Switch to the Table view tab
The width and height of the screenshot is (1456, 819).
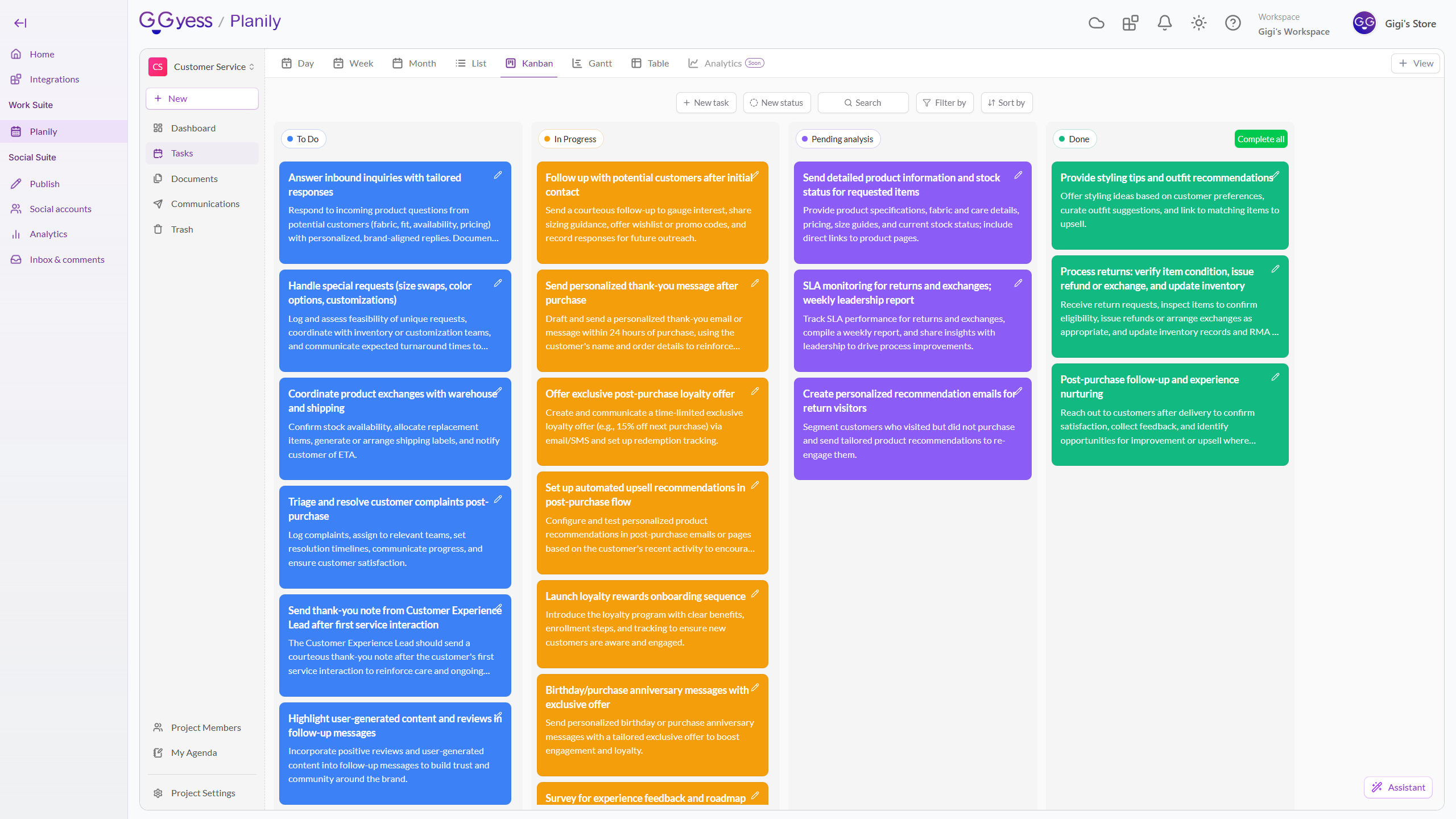pos(650,63)
